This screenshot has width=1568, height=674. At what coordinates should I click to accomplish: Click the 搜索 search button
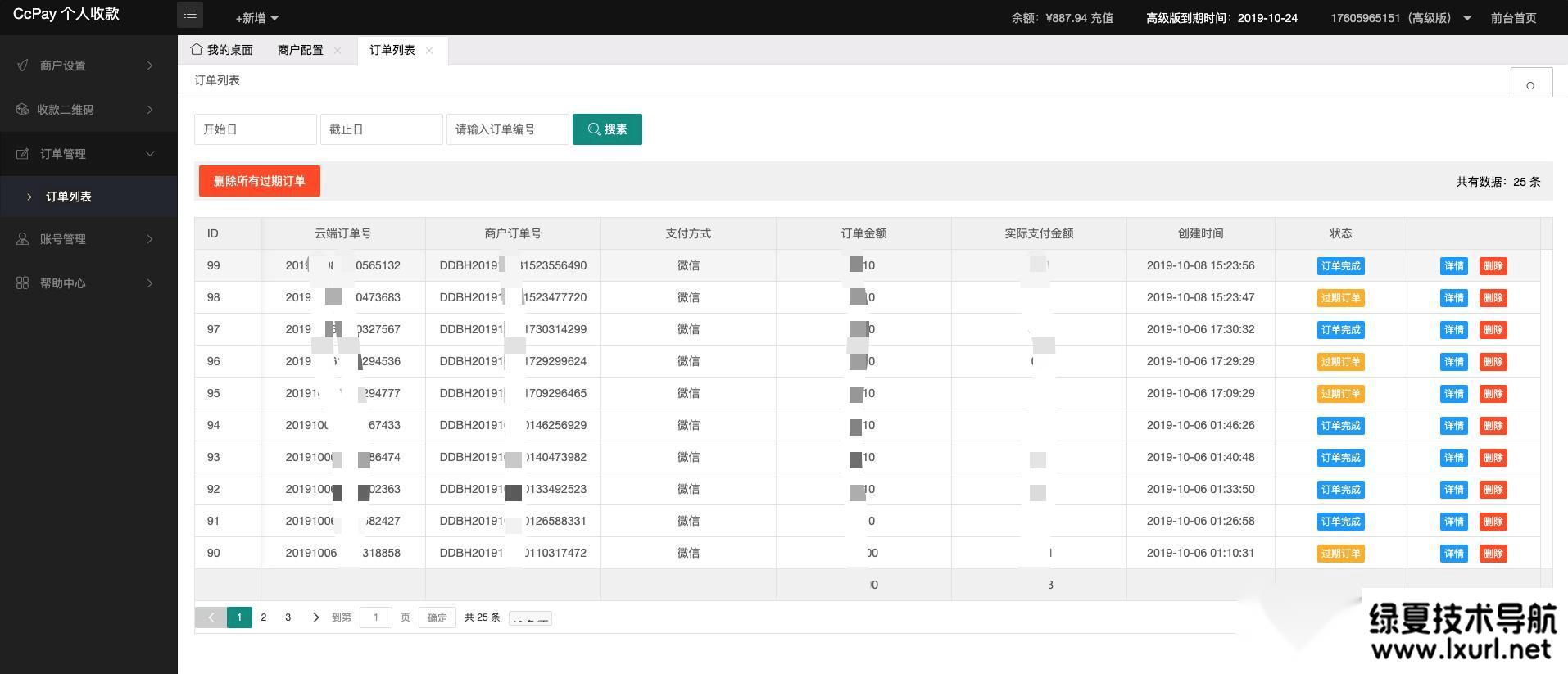click(x=607, y=129)
